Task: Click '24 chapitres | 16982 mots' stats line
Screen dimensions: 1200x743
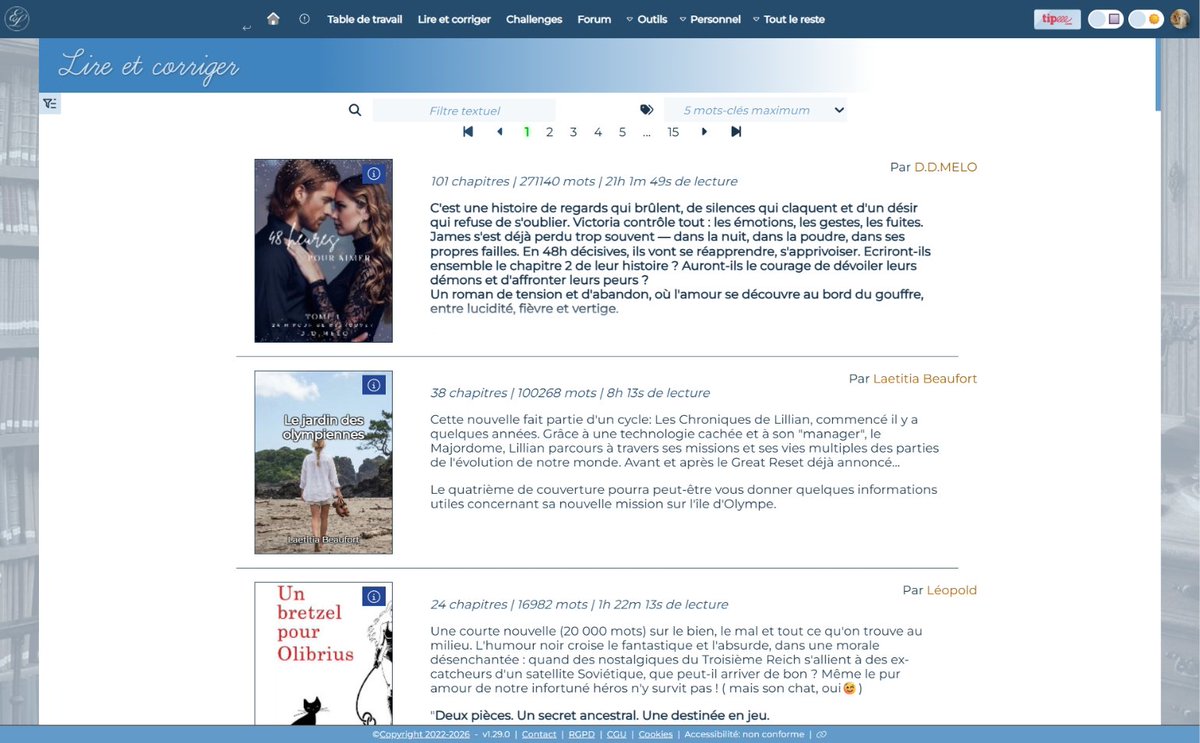Action: pyautogui.click(x=579, y=604)
